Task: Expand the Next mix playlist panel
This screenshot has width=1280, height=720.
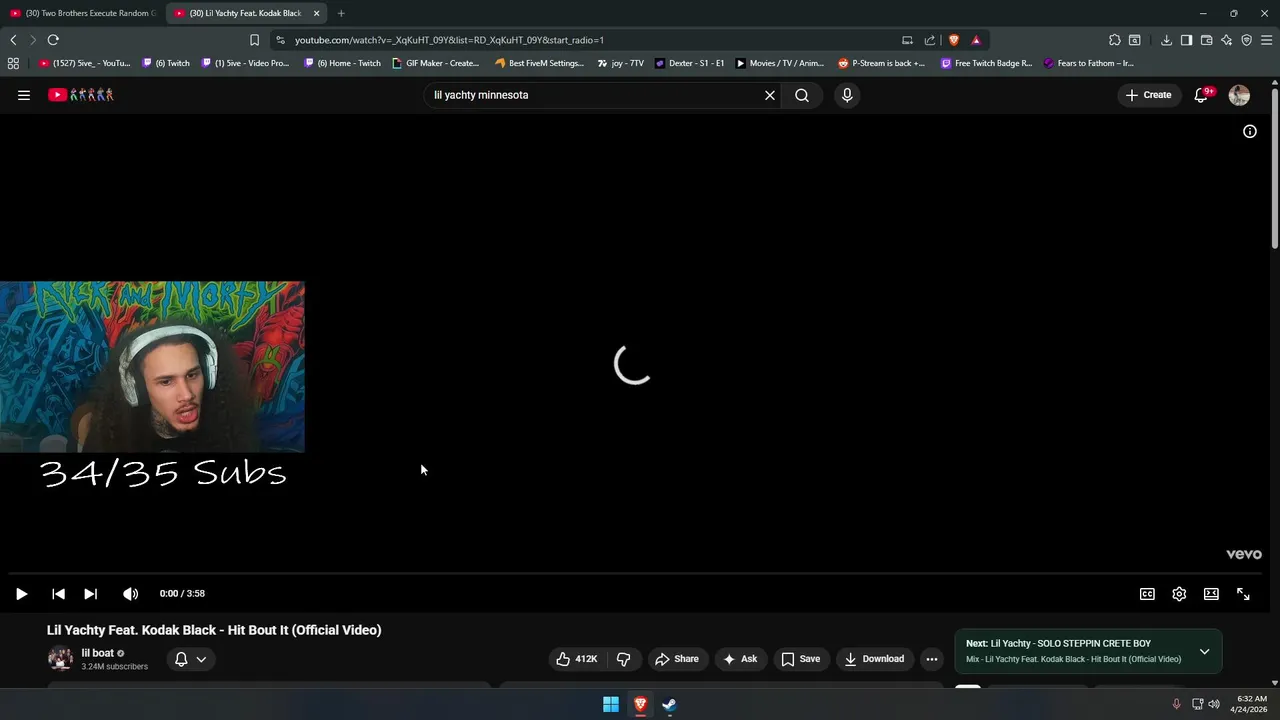Action: point(1204,651)
